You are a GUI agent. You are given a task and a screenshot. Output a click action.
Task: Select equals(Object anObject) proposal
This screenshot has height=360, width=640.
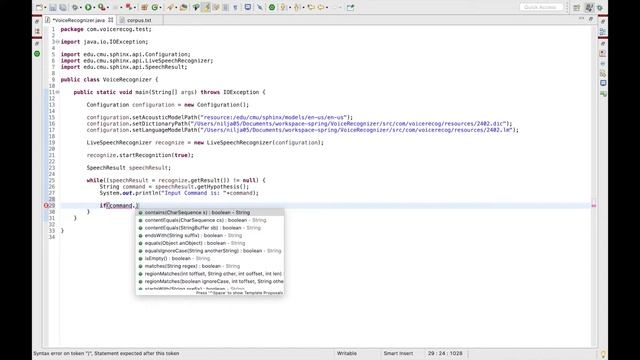pyautogui.click(x=210, y=243)
